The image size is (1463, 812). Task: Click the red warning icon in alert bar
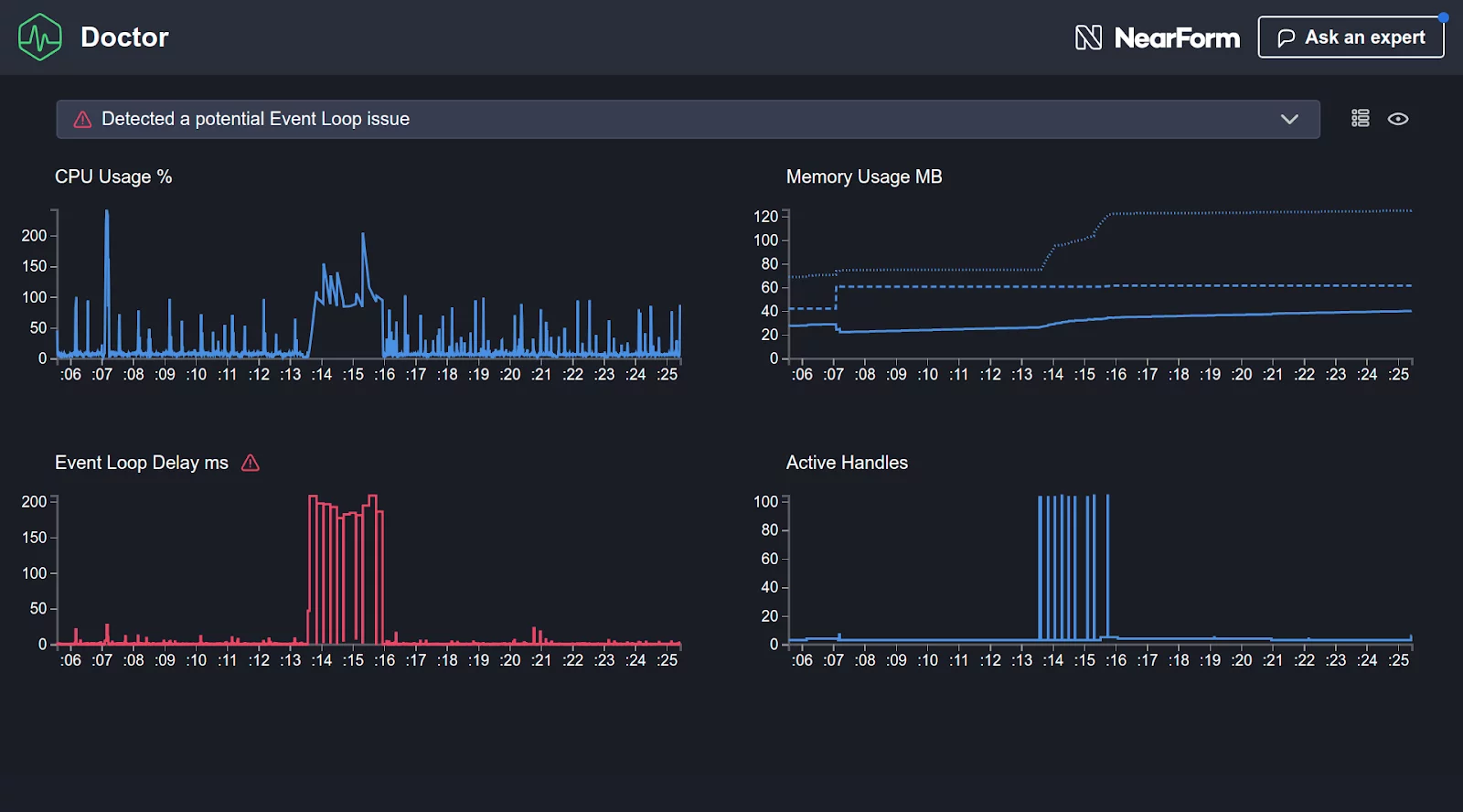point(82,120)
